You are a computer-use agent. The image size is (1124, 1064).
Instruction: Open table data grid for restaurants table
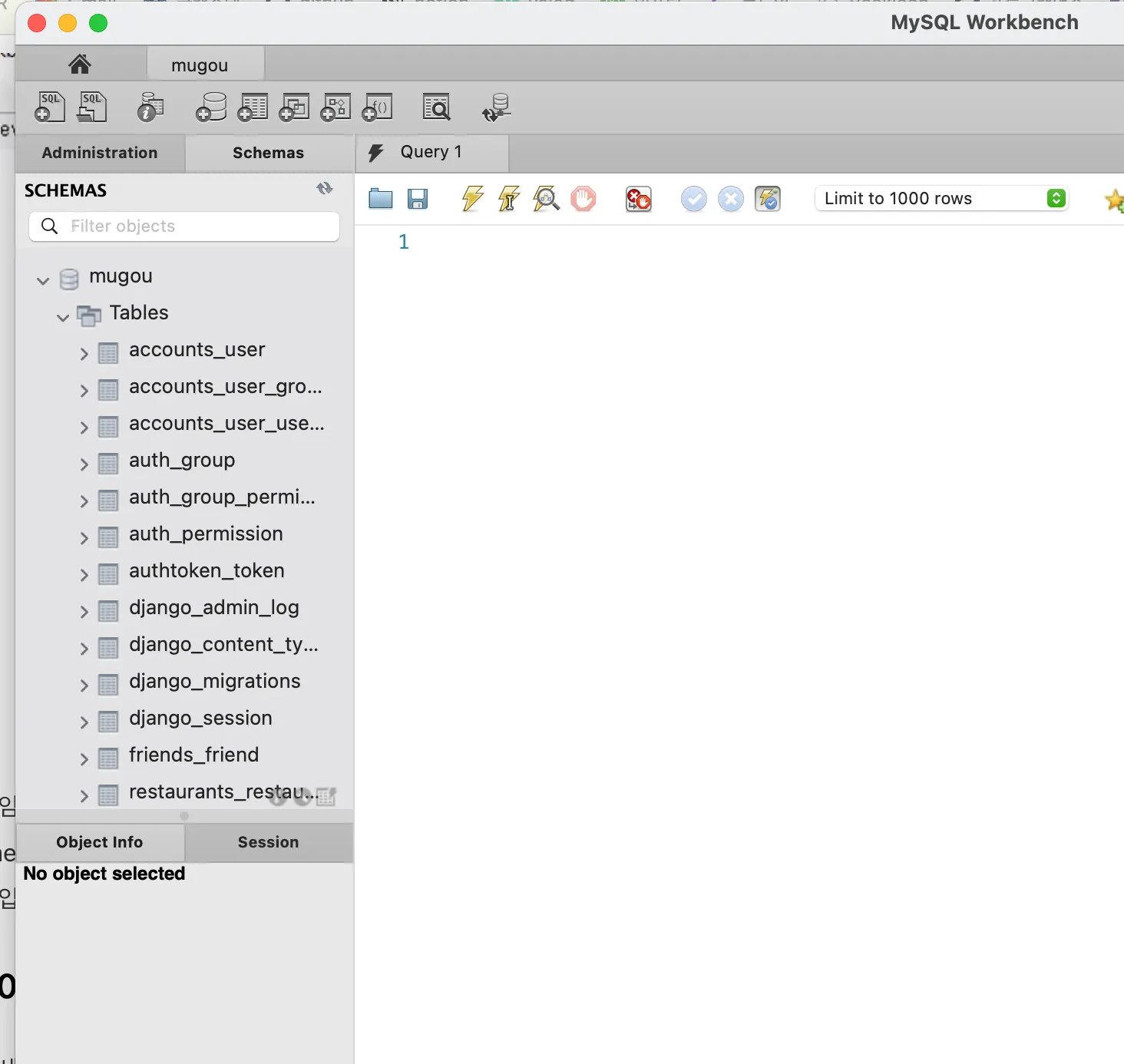[326, 797]
